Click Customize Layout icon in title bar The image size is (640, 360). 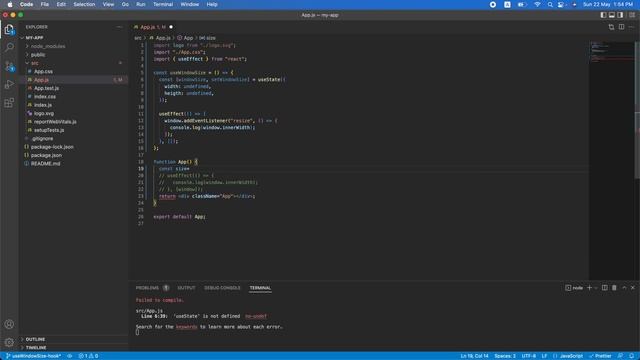click(x=632, y=15)
